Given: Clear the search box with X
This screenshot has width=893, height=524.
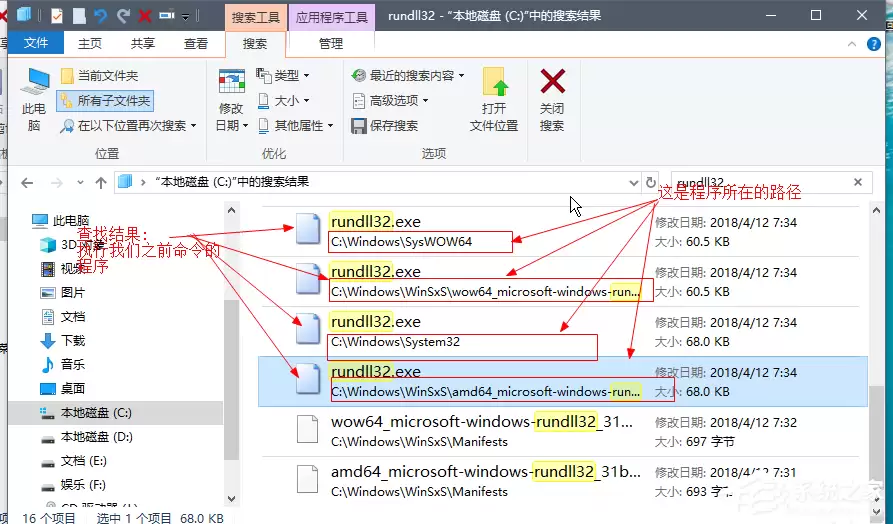Looking at the screenshot, I should click(x=858, y=182).
